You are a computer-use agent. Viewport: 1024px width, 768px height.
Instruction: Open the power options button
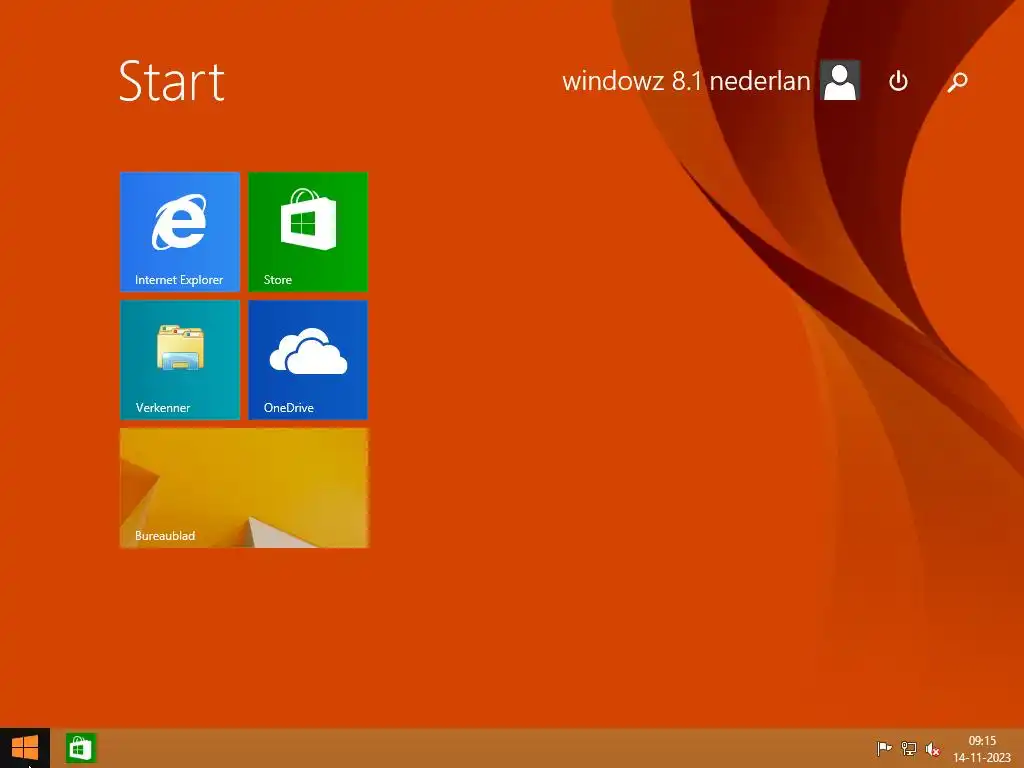[x=899, y=81]
